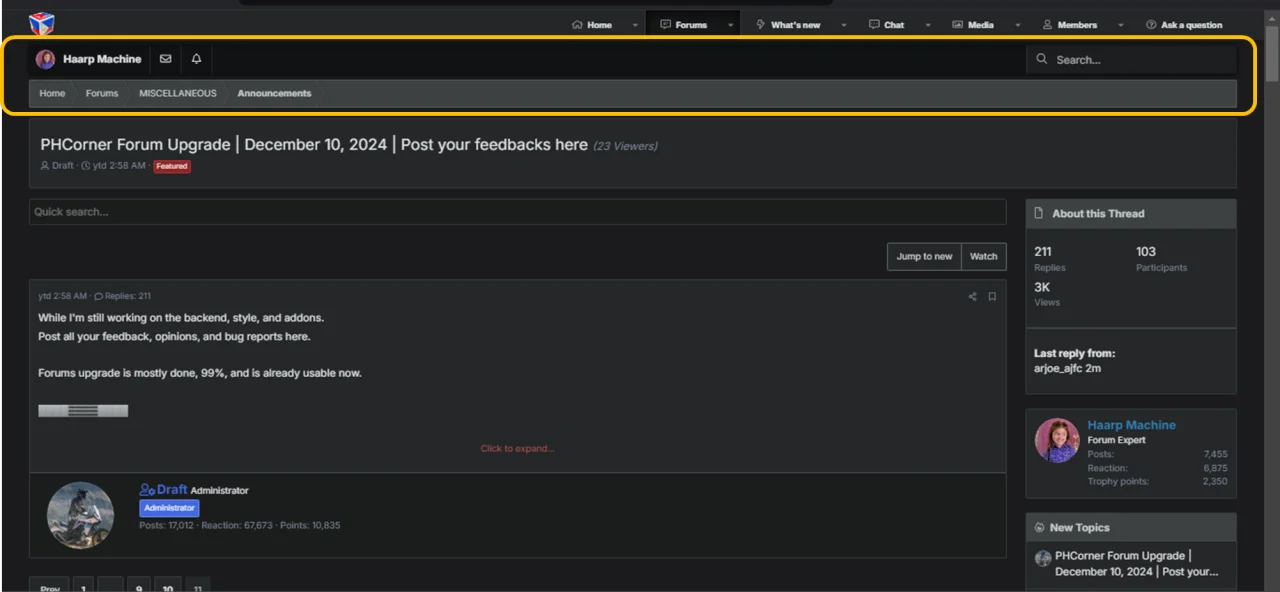Image resolution: width=1280 pixels, height=592 pixels.
Task: Open the alerts bell icon
Action: [196, 59]
